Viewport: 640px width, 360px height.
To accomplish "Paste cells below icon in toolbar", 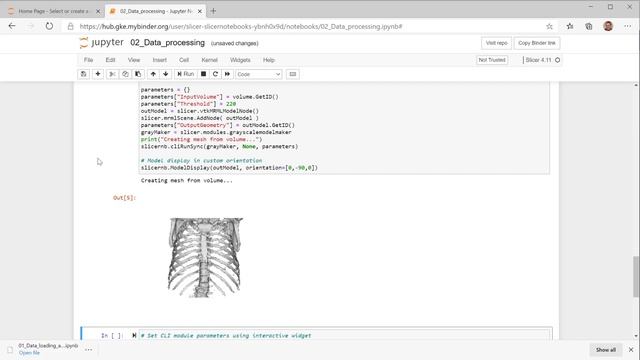I will point(138,74).
